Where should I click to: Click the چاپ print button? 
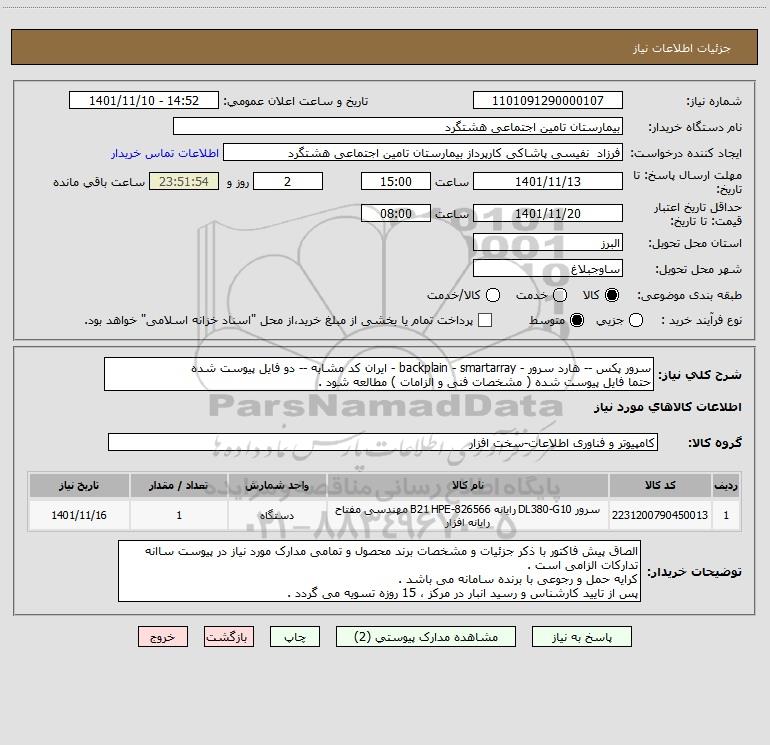pos(295,637)
